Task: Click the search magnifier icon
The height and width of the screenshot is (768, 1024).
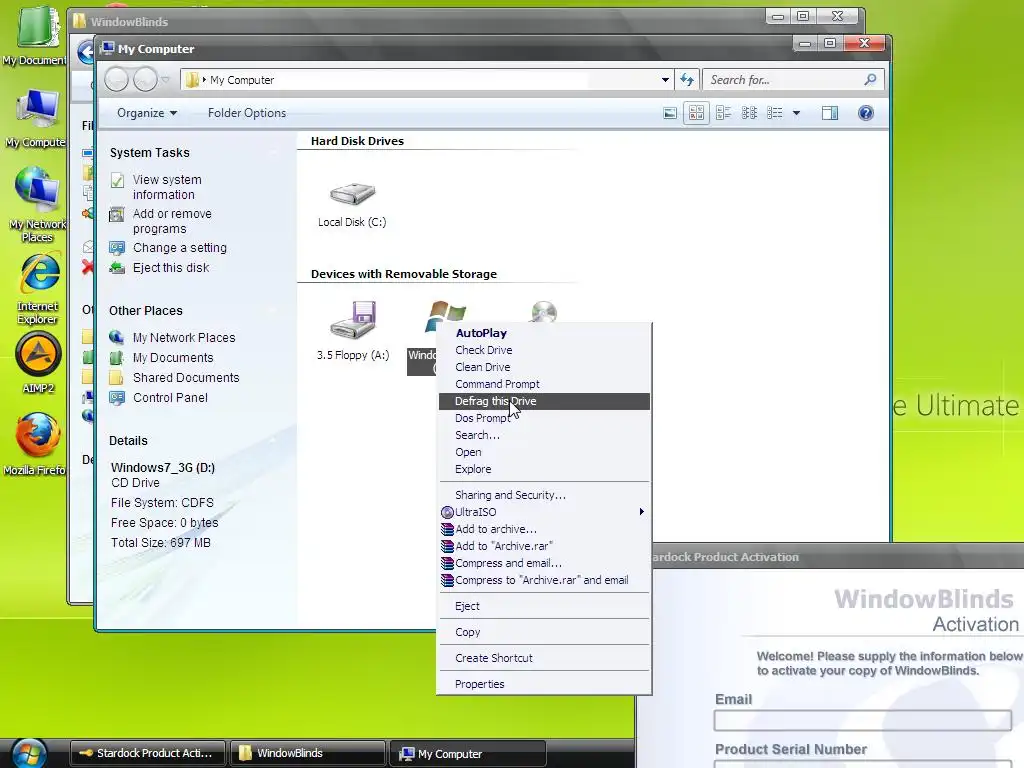Action: 870,80
